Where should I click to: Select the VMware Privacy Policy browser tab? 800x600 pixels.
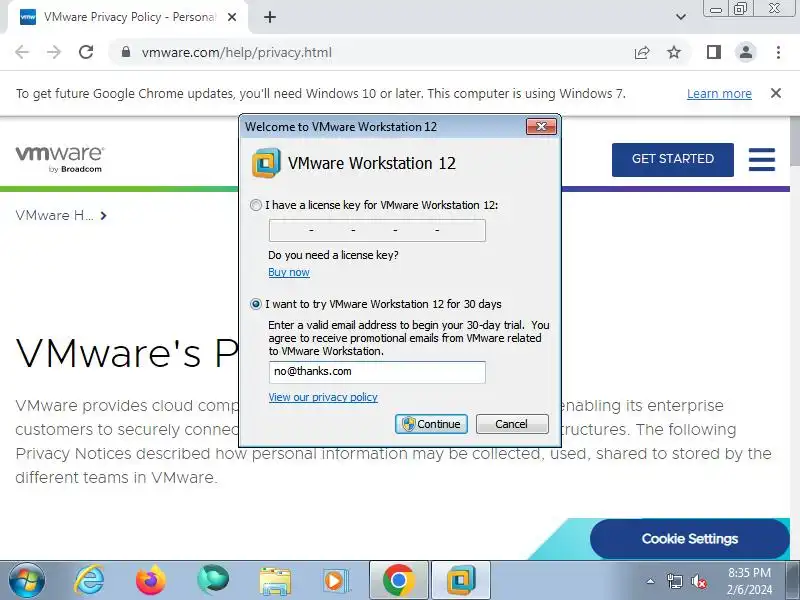[128, 17]
